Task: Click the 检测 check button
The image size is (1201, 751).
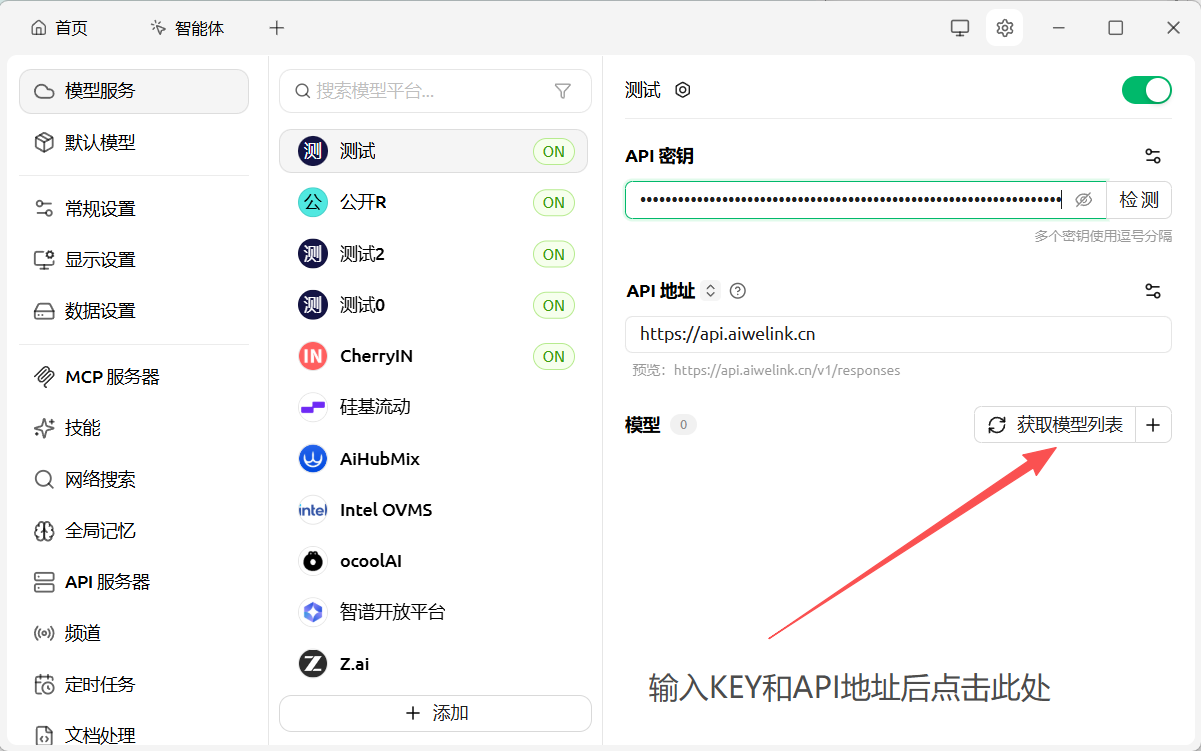Action: coord(1139,200)
